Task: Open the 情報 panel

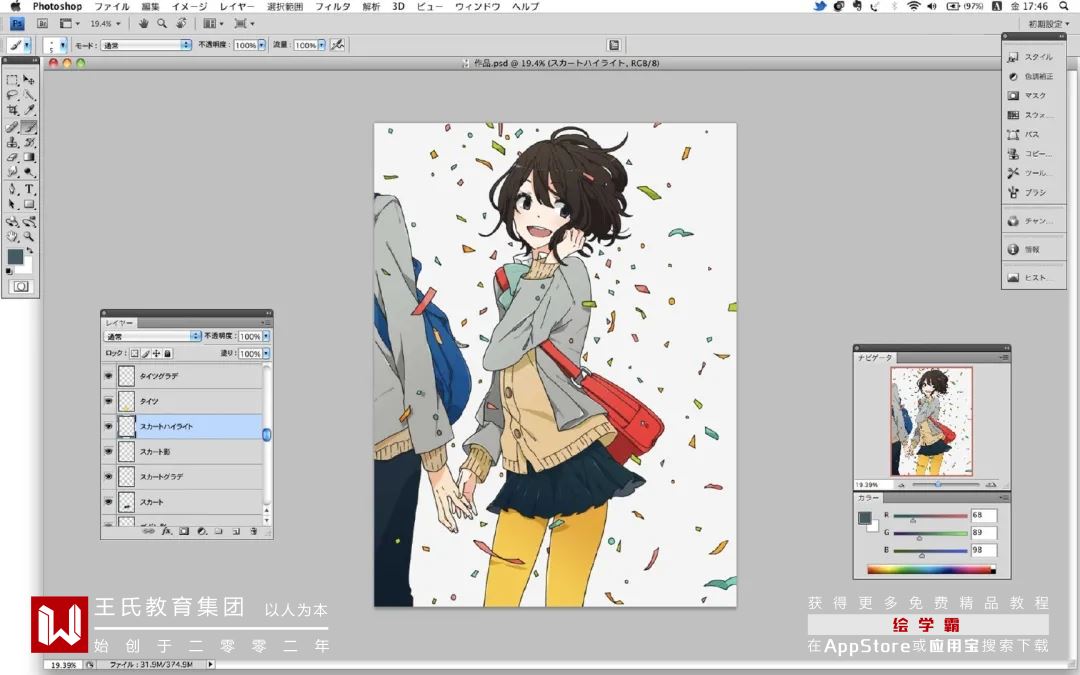Action: [x=1031, y=249]
